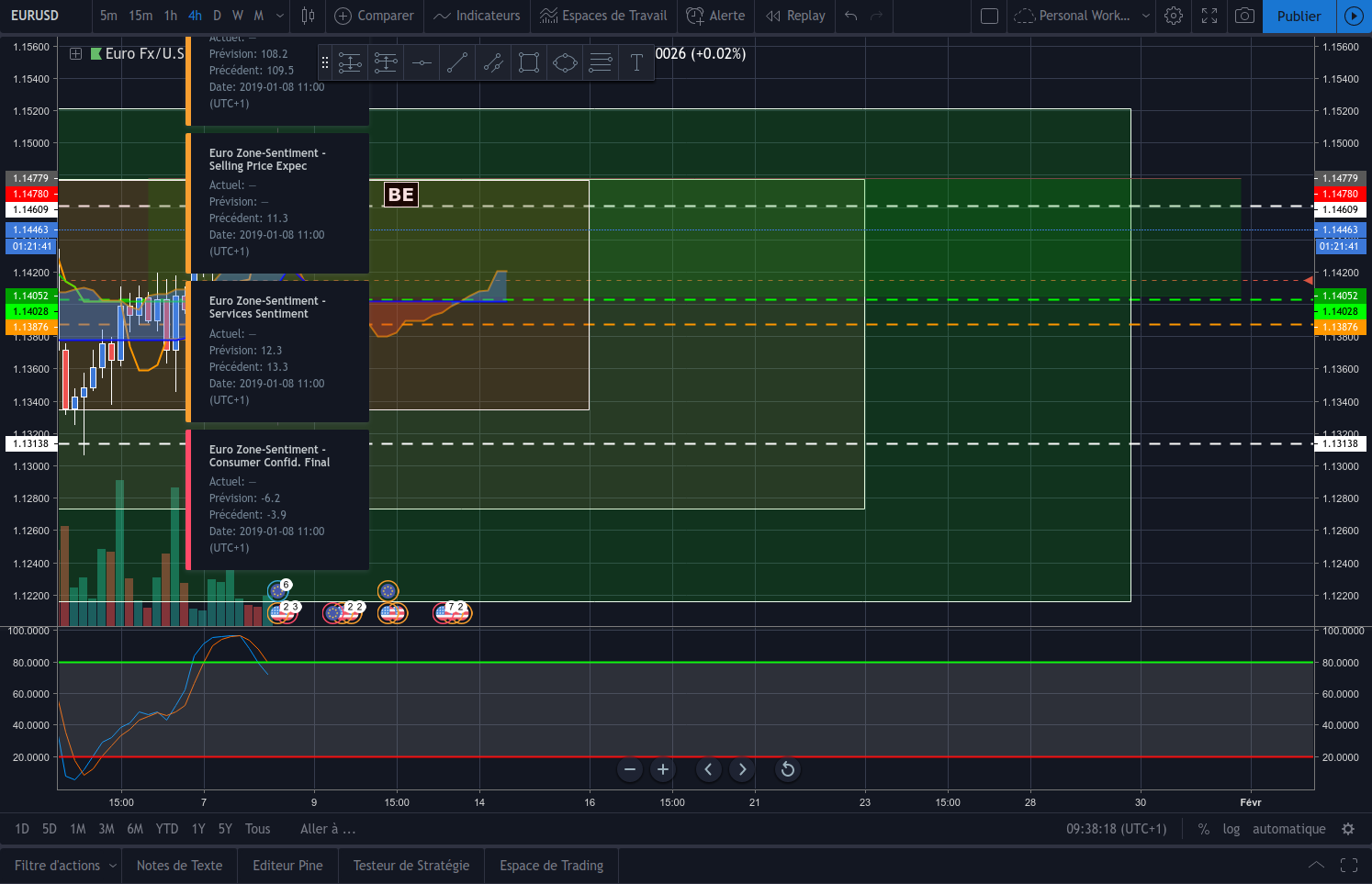Click the Publier button
This screenshot has width=1372, height=884.
click(x=1299, y=16)
